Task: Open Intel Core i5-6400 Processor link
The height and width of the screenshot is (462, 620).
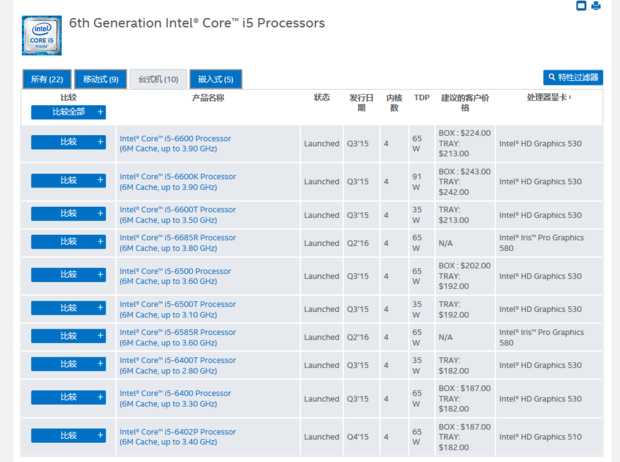Action: 175,398
